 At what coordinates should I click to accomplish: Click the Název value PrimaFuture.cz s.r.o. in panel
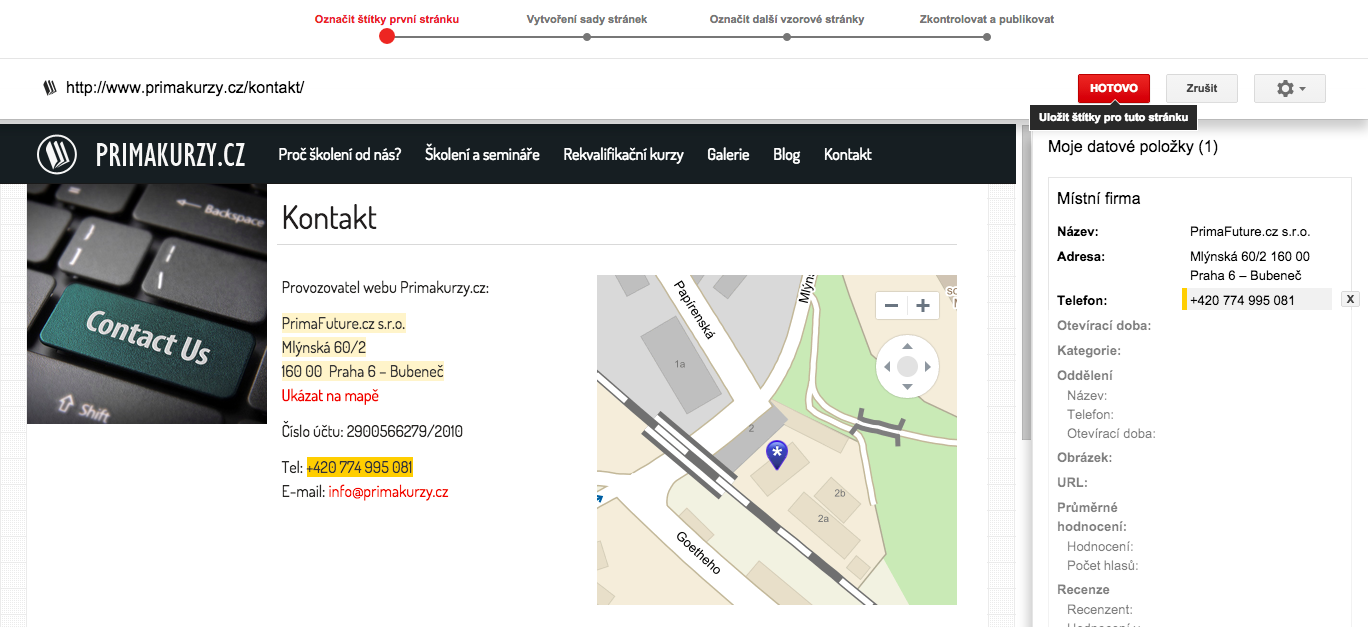tap(1250, 232)
